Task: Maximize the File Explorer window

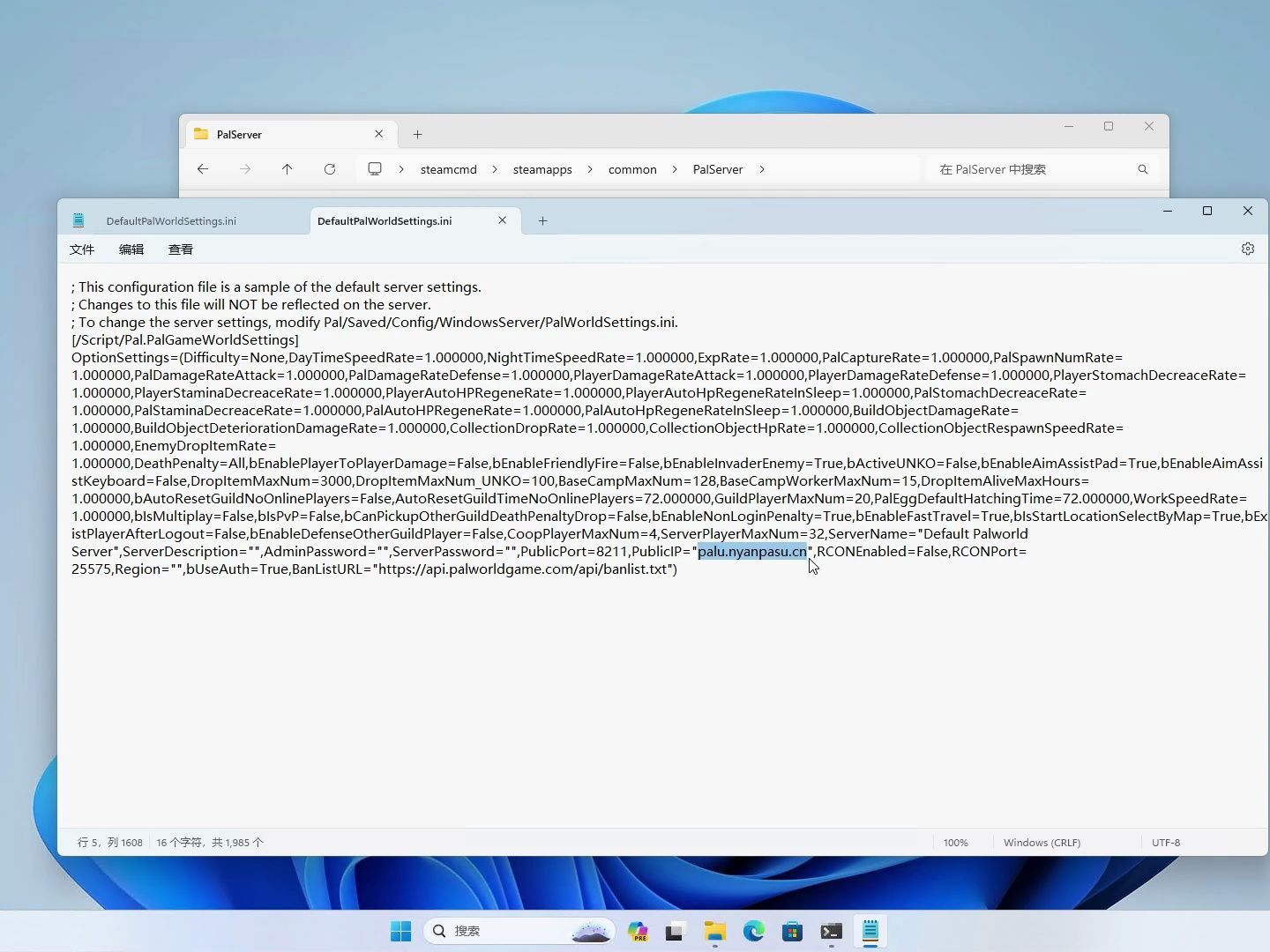Action: (x=1109, y=127)
